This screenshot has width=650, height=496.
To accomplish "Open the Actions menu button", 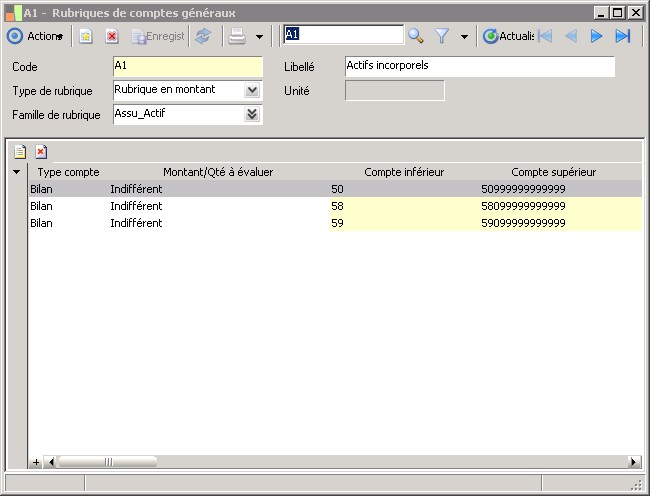I will 35,36.
